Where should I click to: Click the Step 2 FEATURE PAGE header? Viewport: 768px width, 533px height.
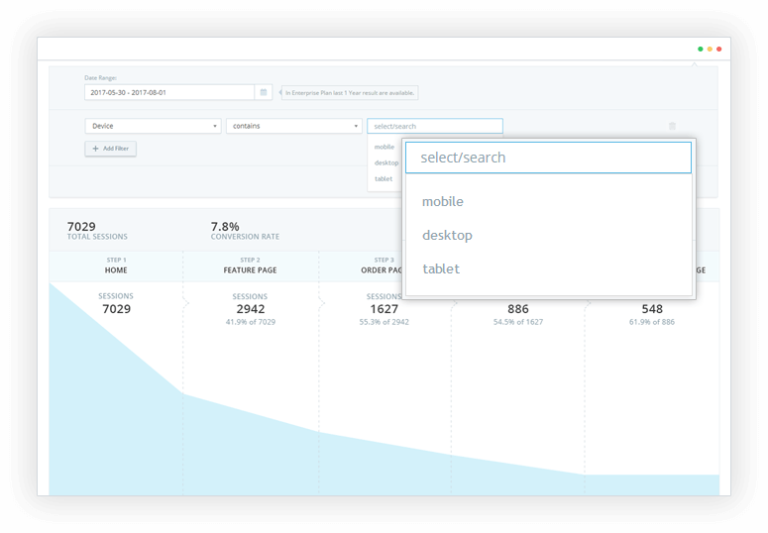[x=250, y=266]
